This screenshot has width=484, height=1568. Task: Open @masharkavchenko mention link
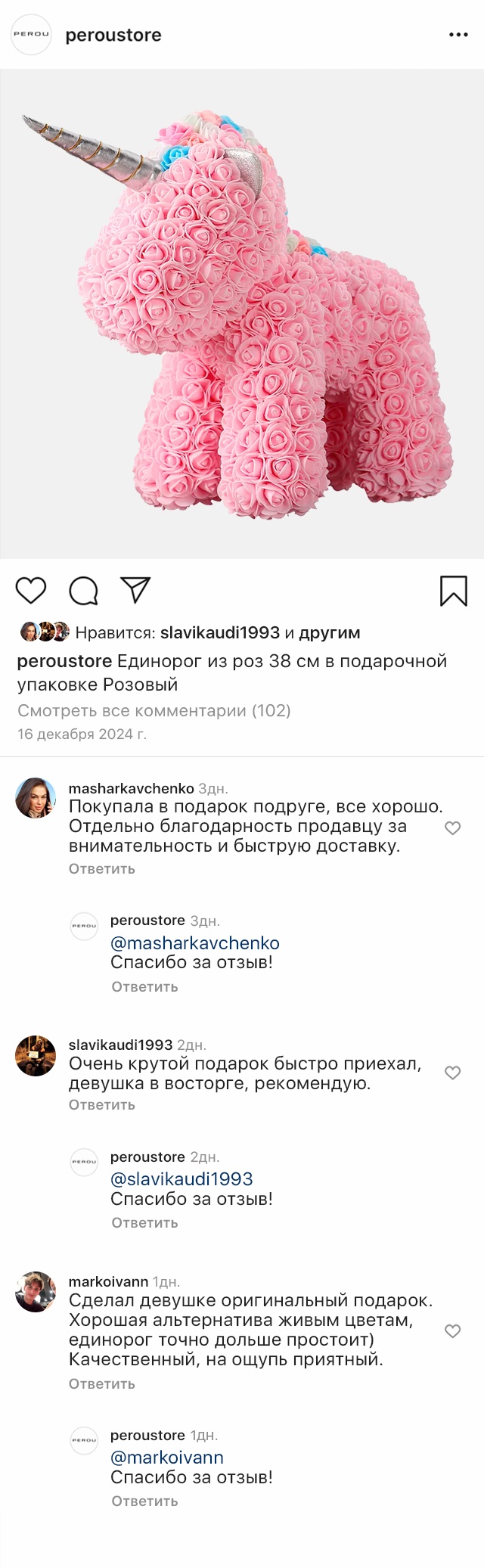(195, 943)
